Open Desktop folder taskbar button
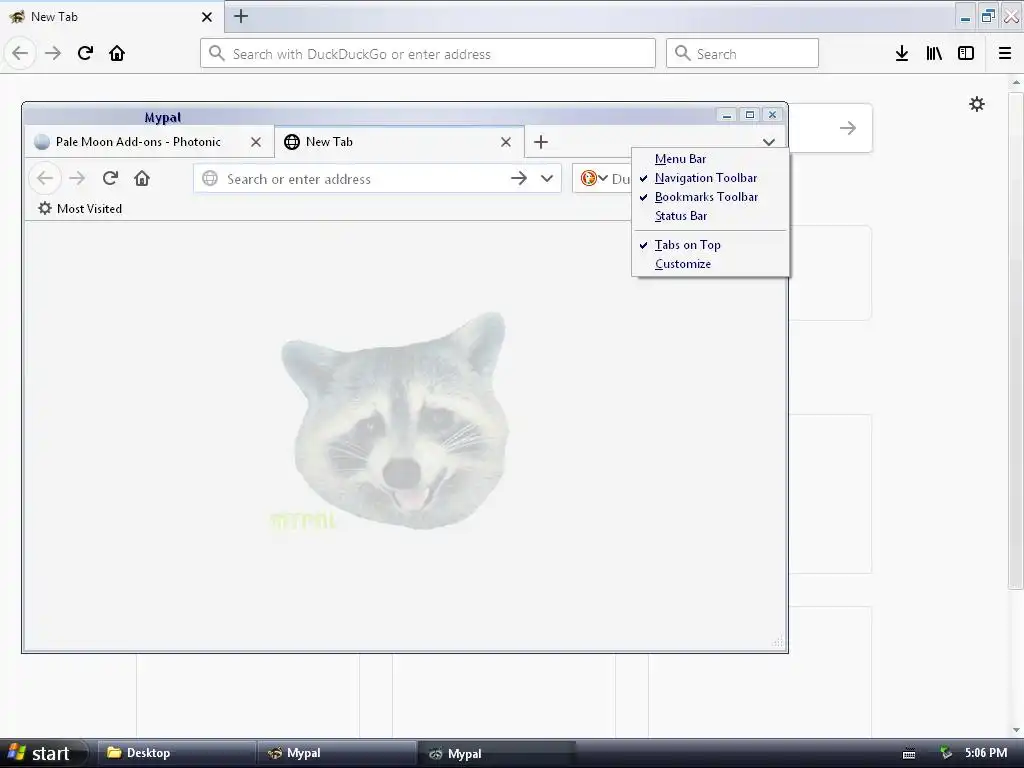 [176, 754]
